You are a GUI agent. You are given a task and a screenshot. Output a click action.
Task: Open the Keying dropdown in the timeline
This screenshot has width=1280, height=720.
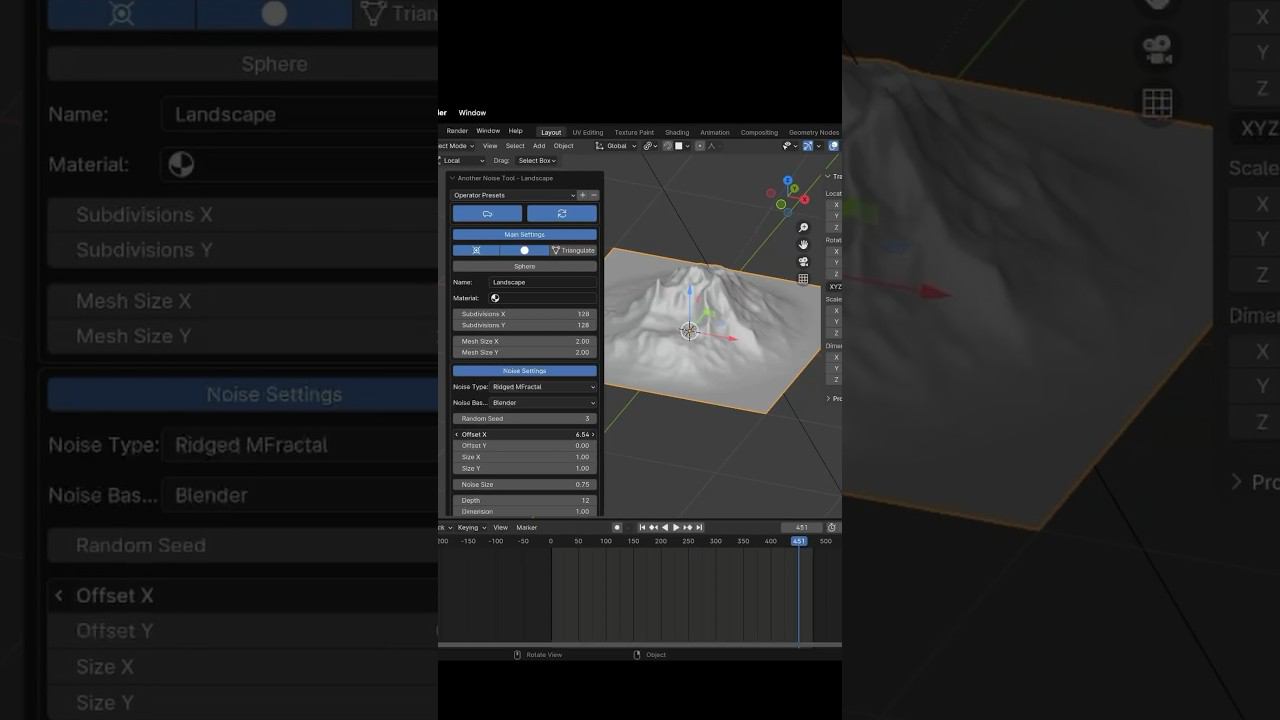(x=471, y=527)
